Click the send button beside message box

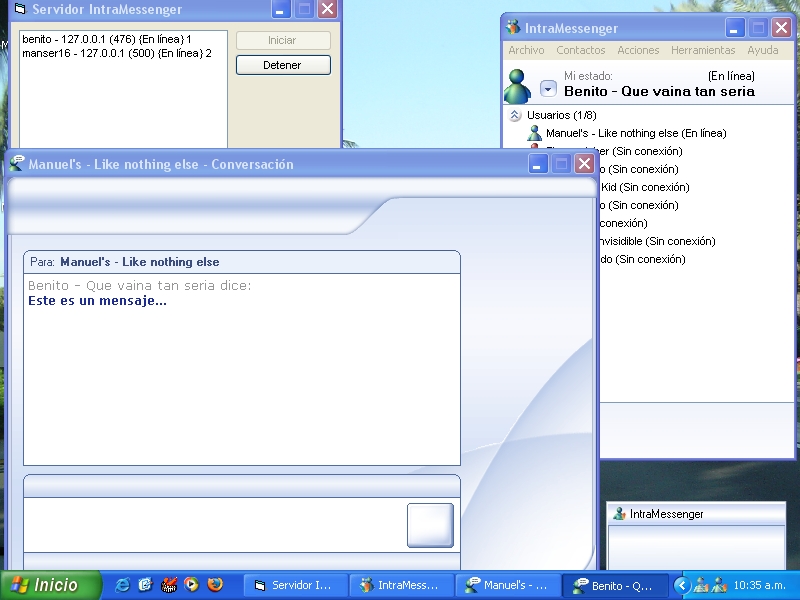430,525
